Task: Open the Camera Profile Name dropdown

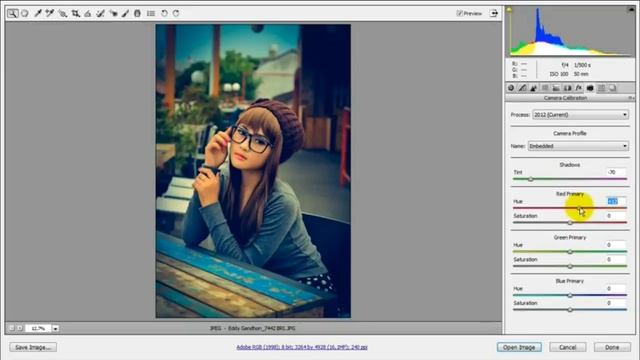Action: click(578, 146)
